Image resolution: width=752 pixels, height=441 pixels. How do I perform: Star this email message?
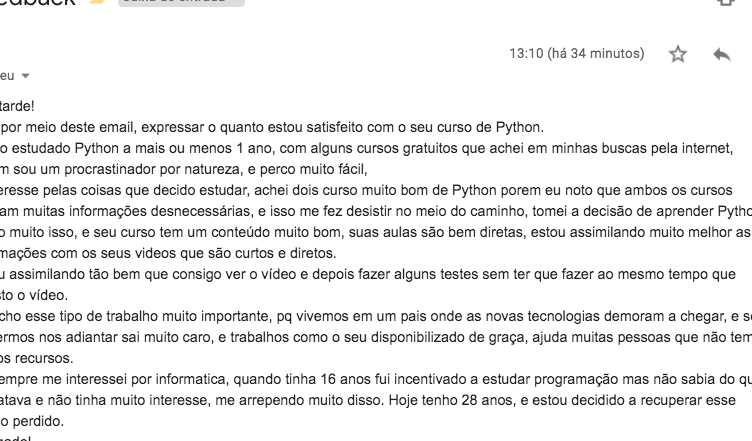point(678,54)
